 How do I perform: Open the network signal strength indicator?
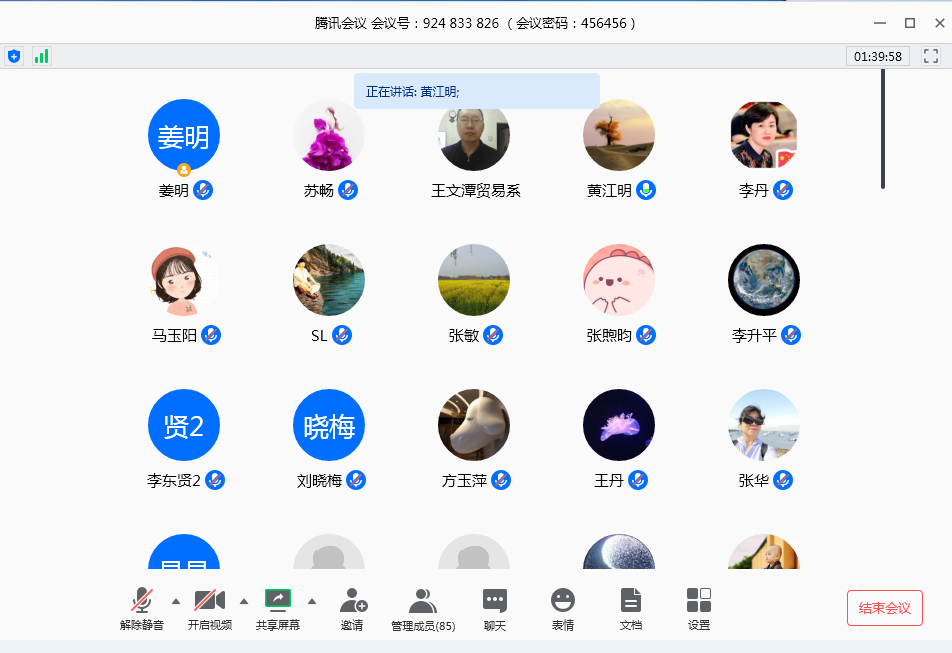click(41, 57)
